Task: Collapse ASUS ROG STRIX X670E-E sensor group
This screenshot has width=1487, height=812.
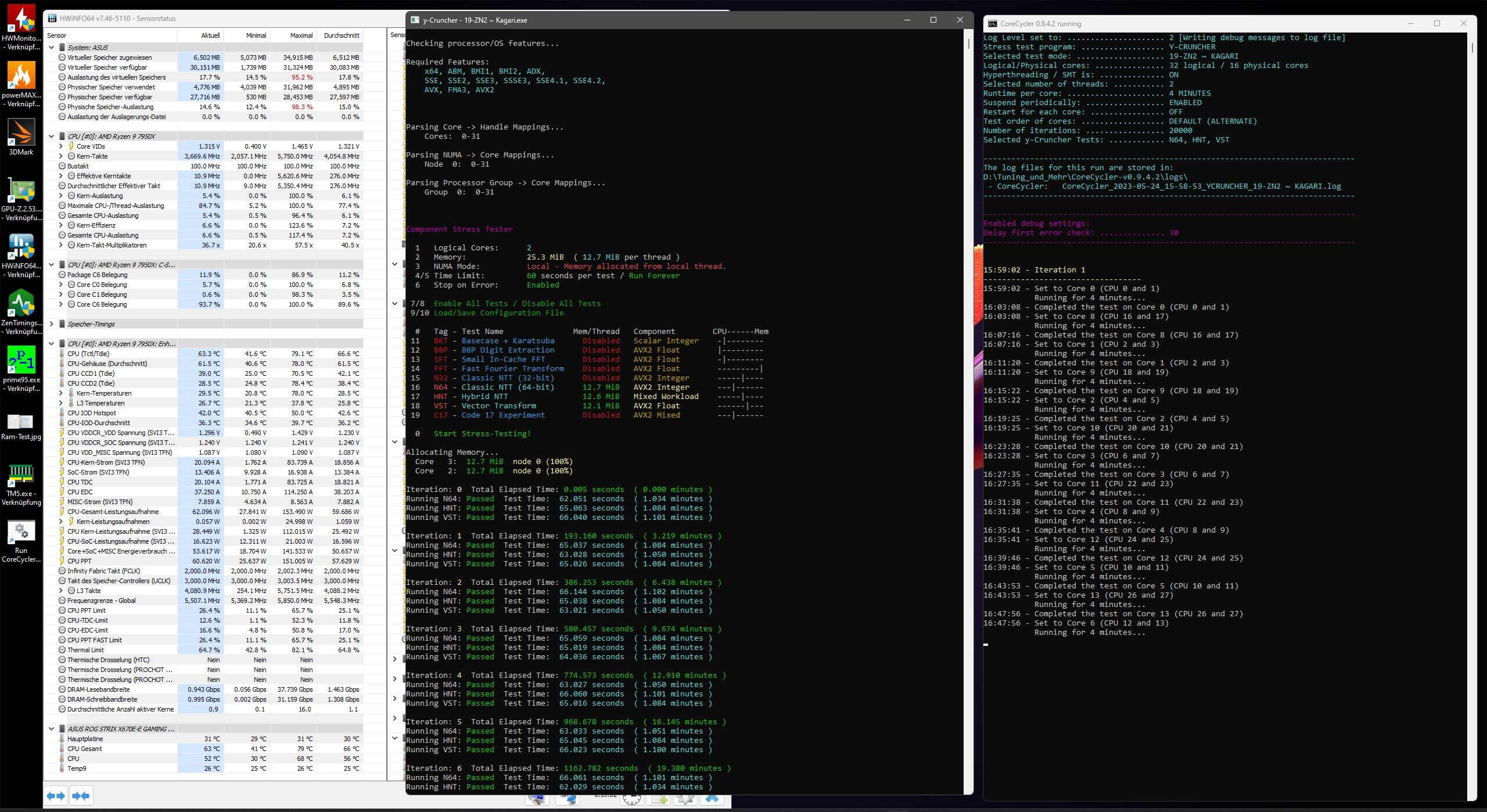Action: (52, 729)
